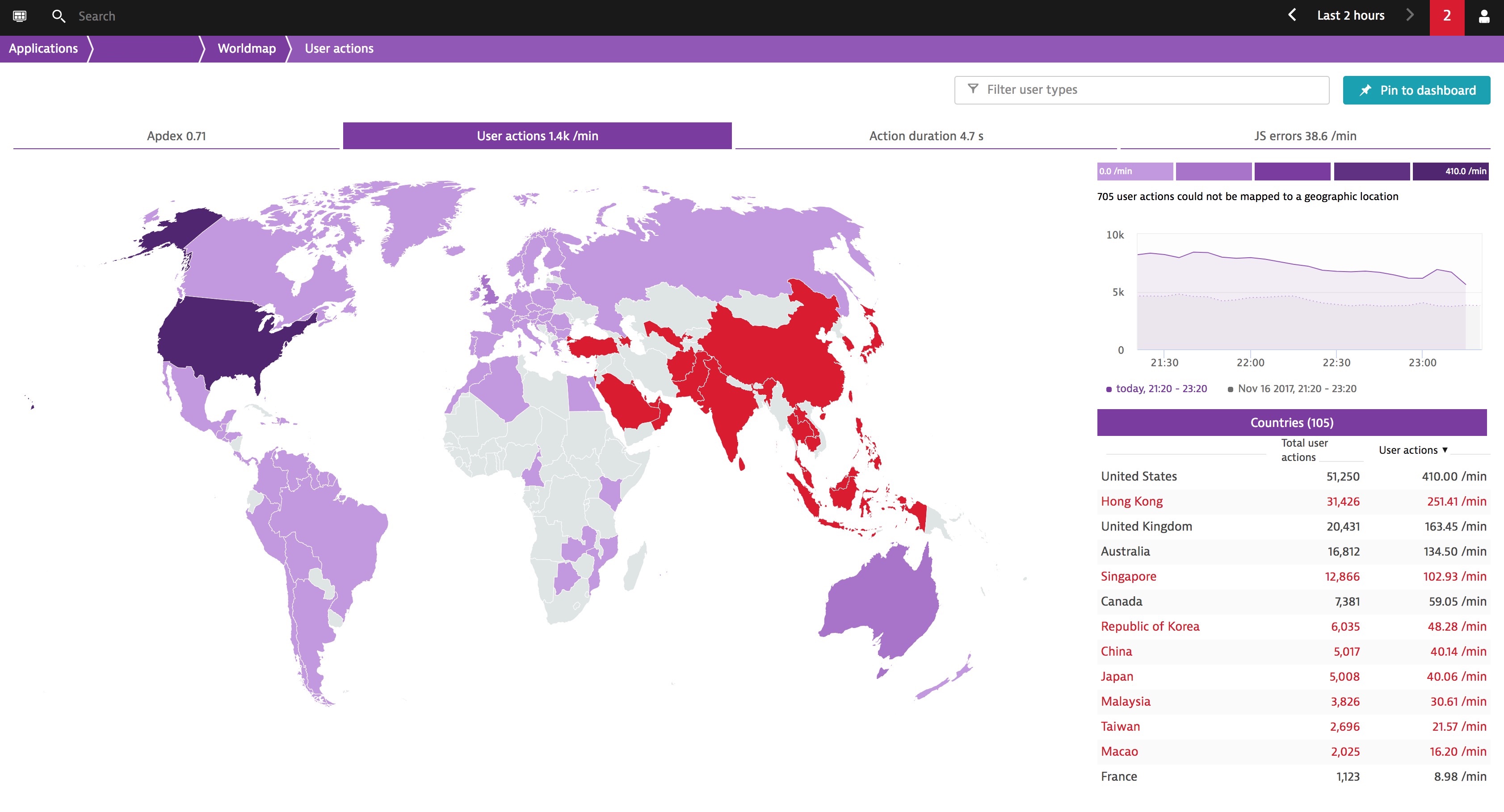Click the 0.0 /min legend swatch

[x=1134, y=171]
